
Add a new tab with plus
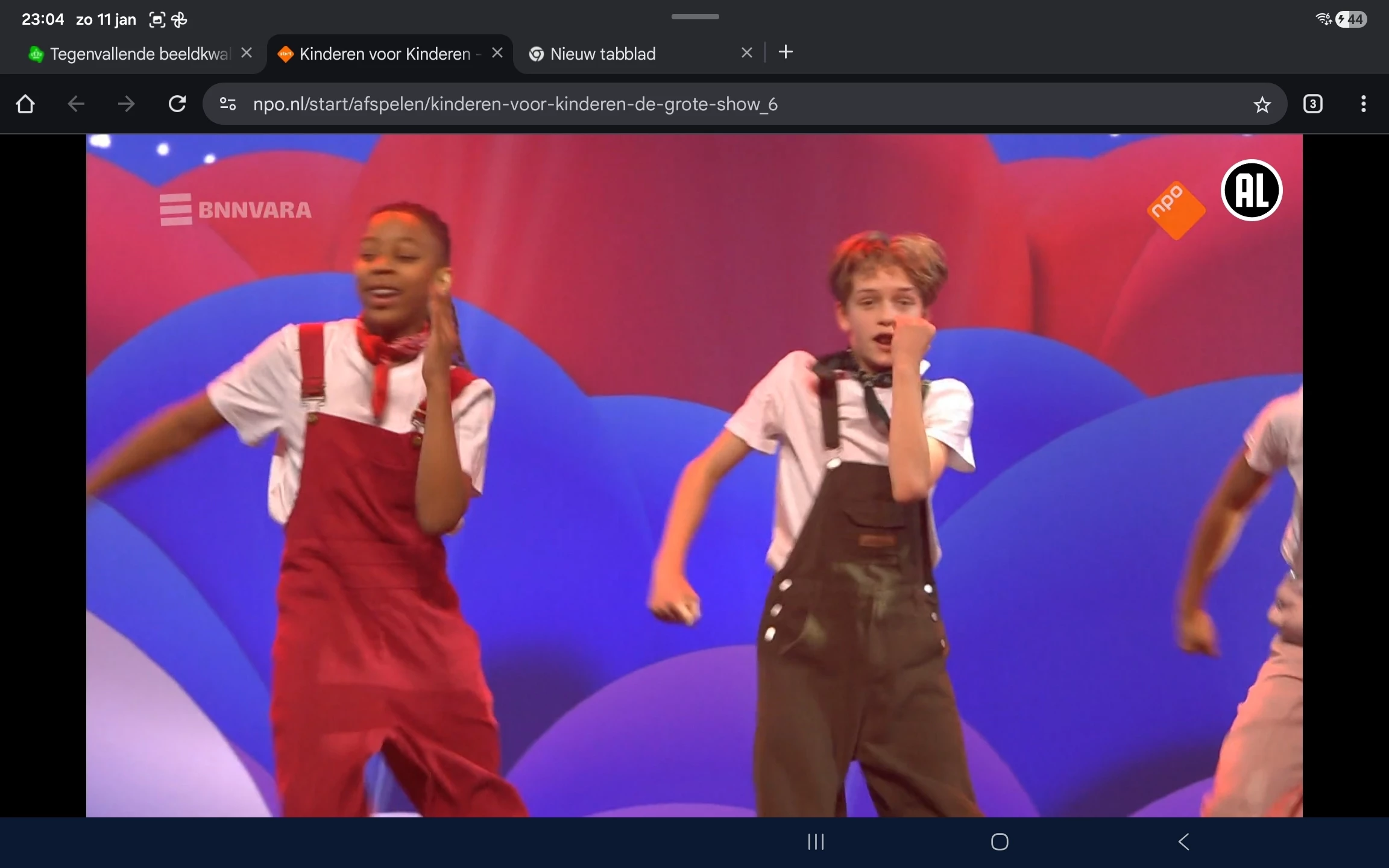[786, 52]
